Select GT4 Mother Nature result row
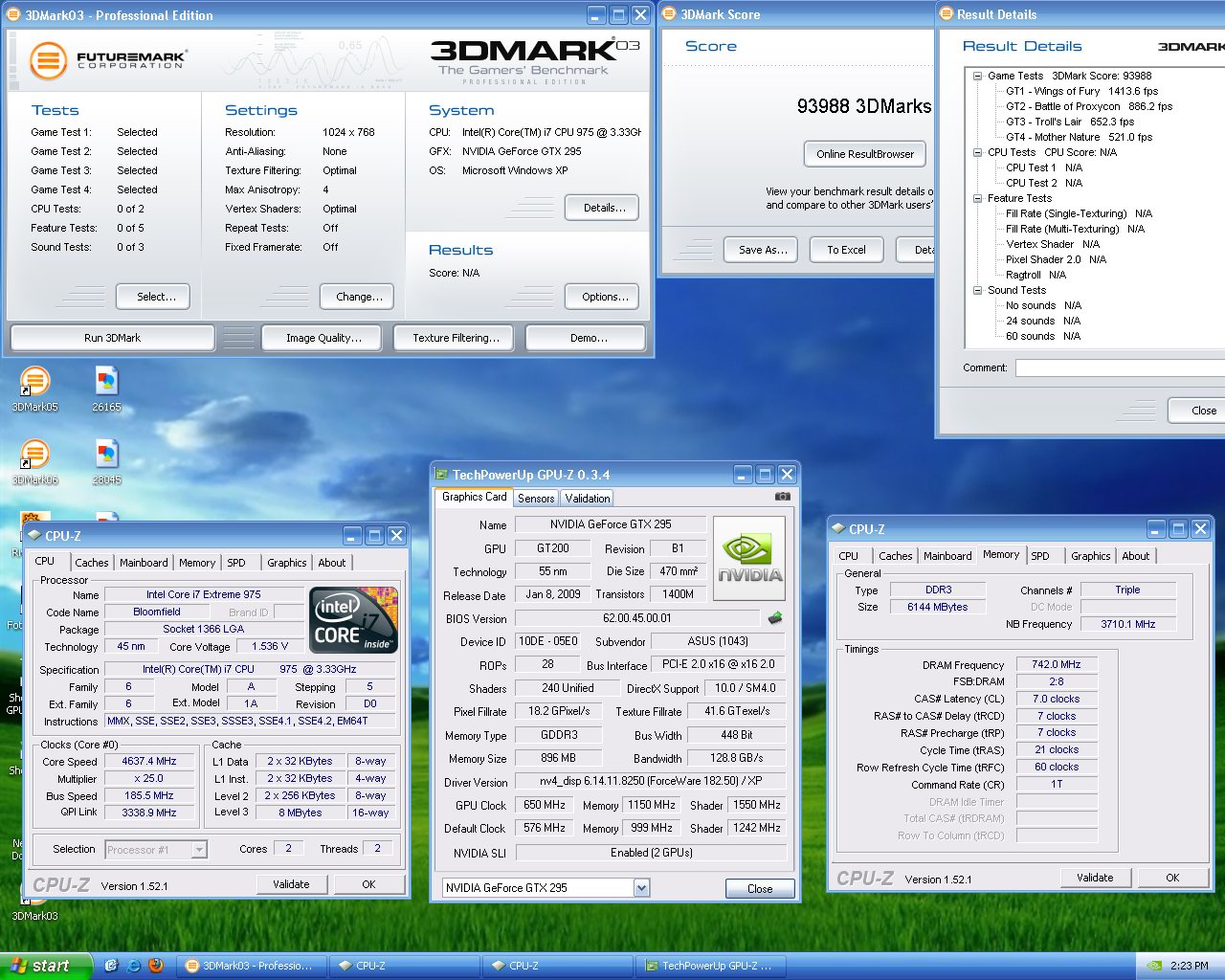1225x980 pixels. (1079, 137)
